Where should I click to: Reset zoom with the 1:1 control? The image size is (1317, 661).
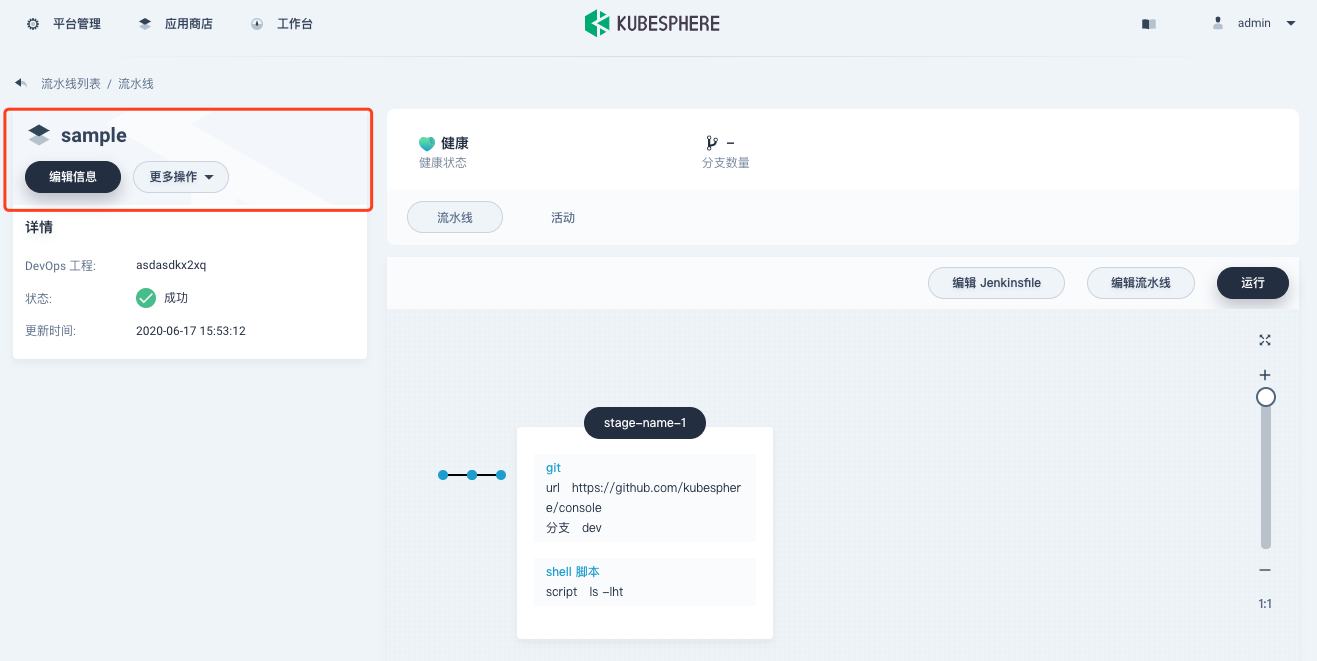pyautogui.click(x=1265, y=604)
